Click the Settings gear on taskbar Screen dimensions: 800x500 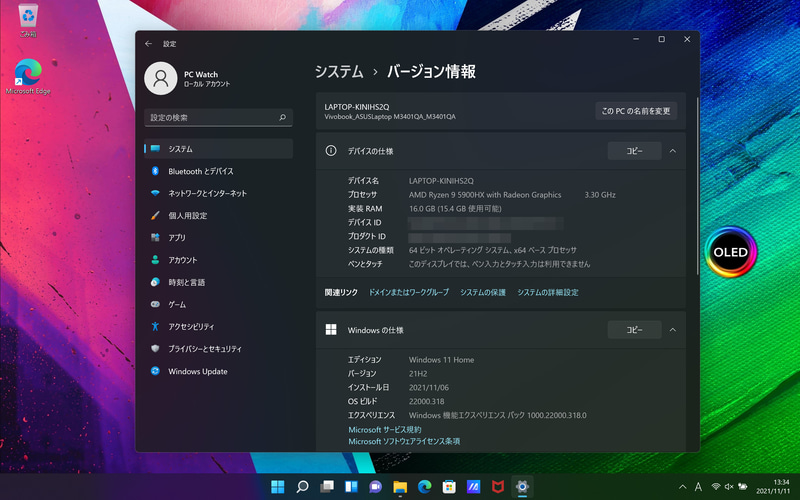pos(522,487)
